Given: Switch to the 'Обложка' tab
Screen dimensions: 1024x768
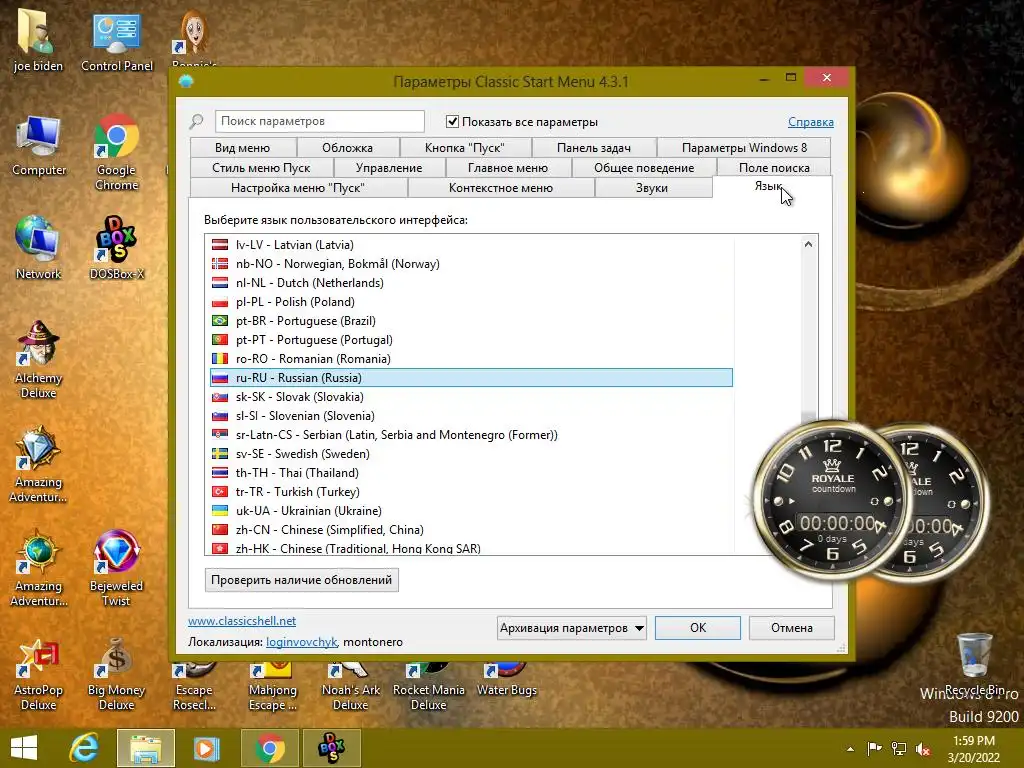Looking at the screenshot, I should [347, 148].
